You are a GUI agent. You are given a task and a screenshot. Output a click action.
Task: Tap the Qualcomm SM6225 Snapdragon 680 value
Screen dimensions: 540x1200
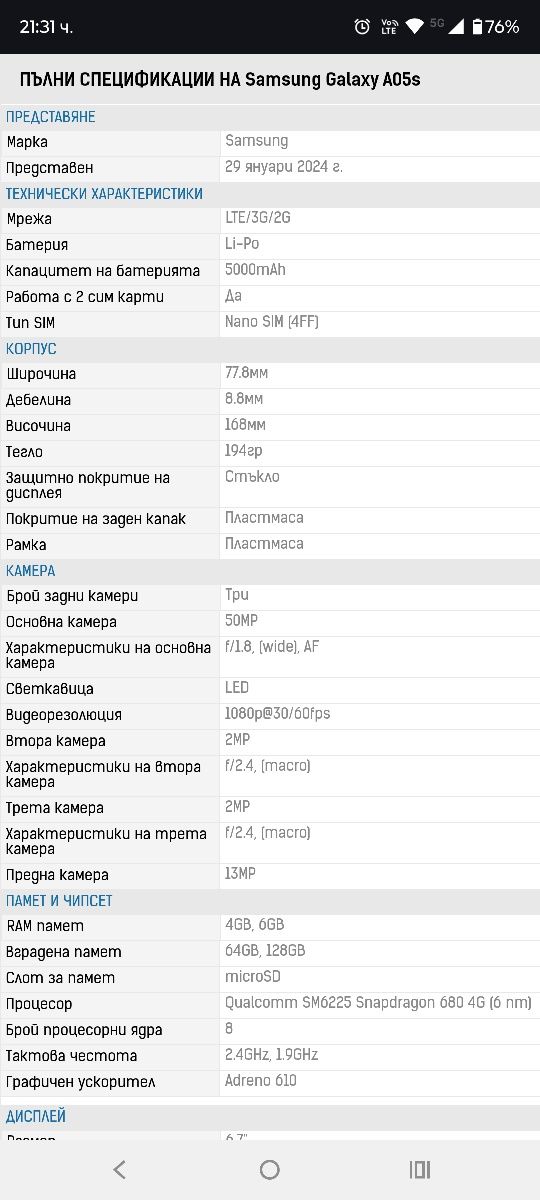[378, 1003]
